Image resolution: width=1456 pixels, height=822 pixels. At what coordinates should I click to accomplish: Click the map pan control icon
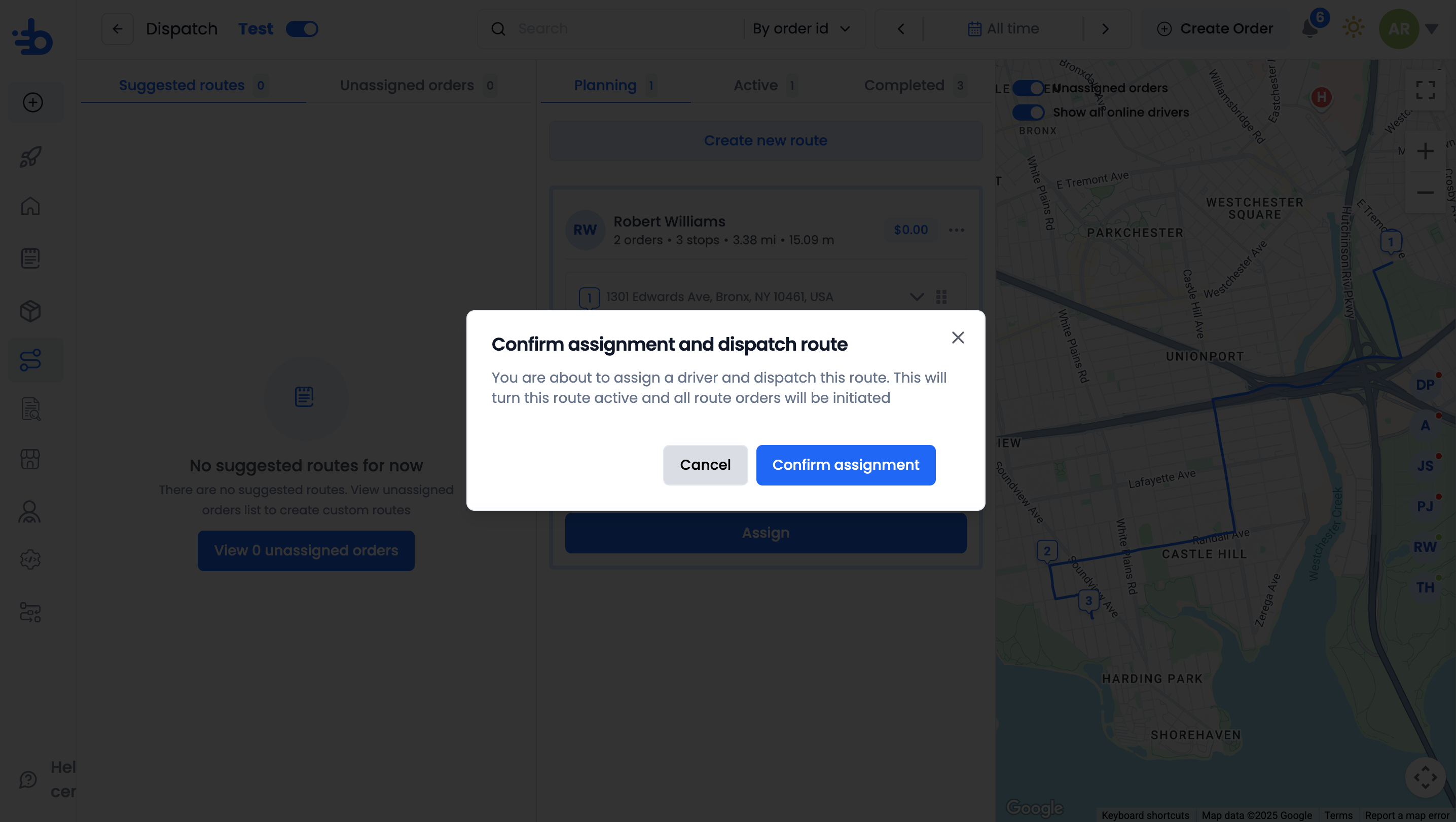[x=1425, y=777]
